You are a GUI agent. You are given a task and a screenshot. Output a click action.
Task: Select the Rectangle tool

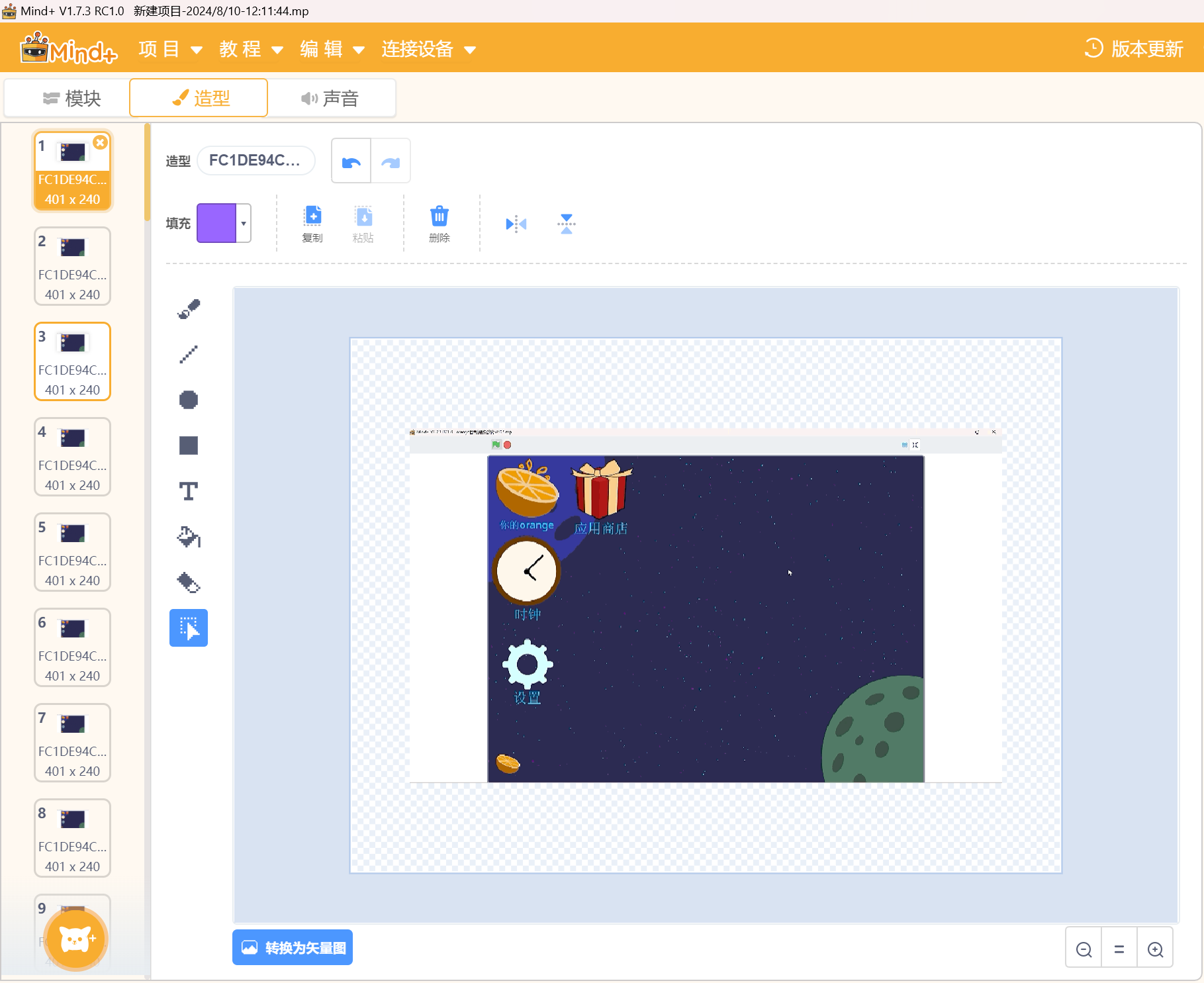click(189, 445)
